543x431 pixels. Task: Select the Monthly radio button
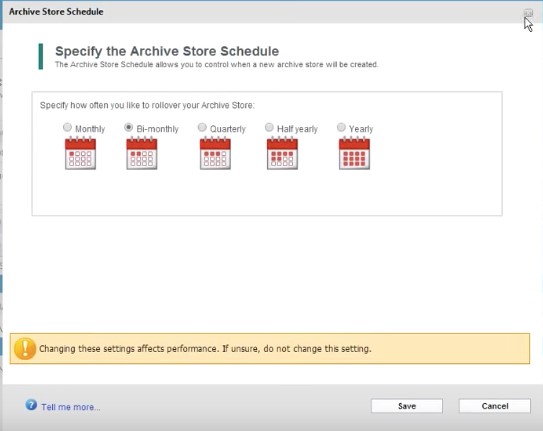point(67,127)
